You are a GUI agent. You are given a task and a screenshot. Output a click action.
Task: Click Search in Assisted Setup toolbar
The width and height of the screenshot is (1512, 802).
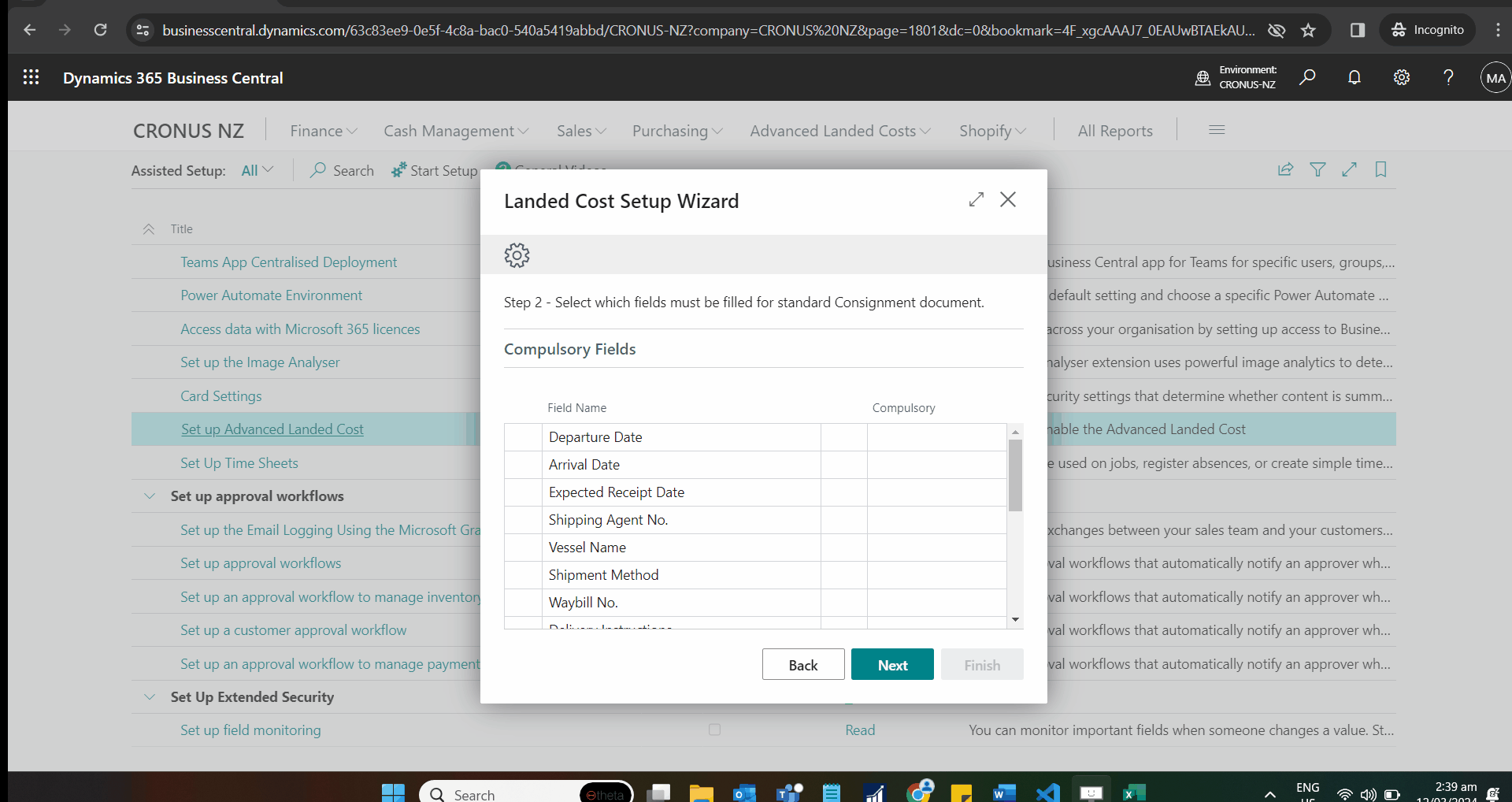(342, 170)
